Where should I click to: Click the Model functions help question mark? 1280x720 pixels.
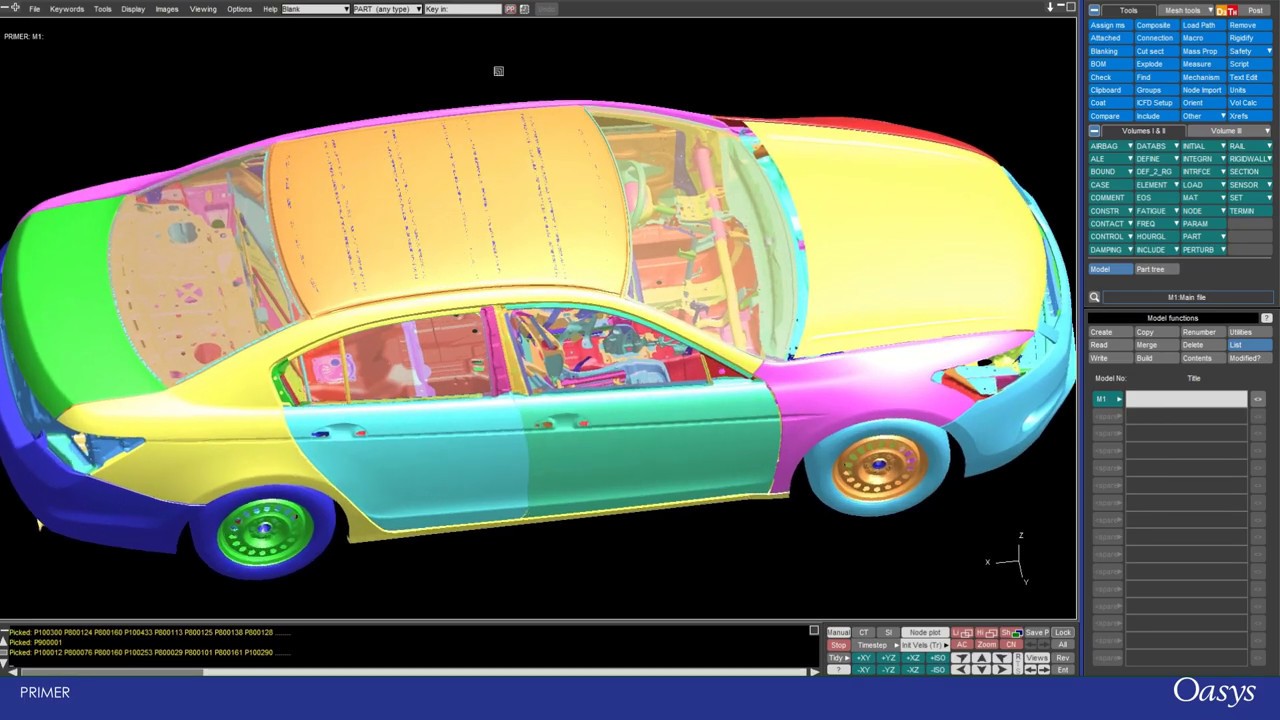(1266, 318)
